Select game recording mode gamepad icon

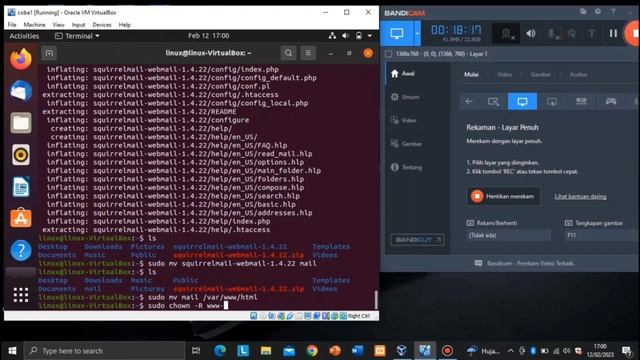pos(611,101)
